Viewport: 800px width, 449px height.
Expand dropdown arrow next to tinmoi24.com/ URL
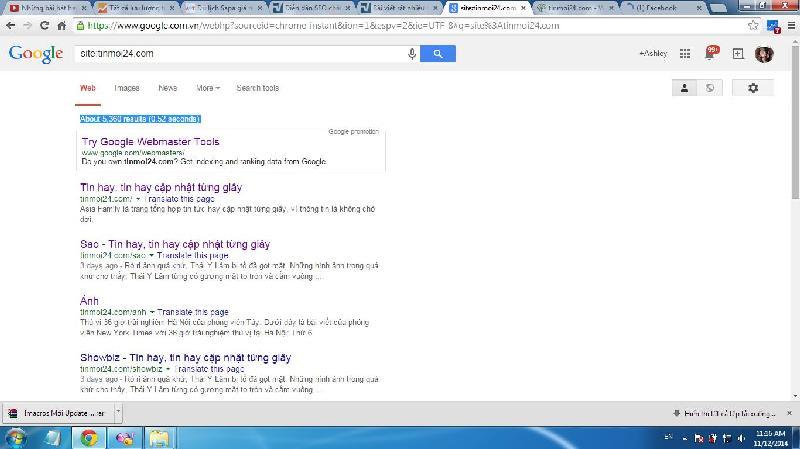point(138,199)
